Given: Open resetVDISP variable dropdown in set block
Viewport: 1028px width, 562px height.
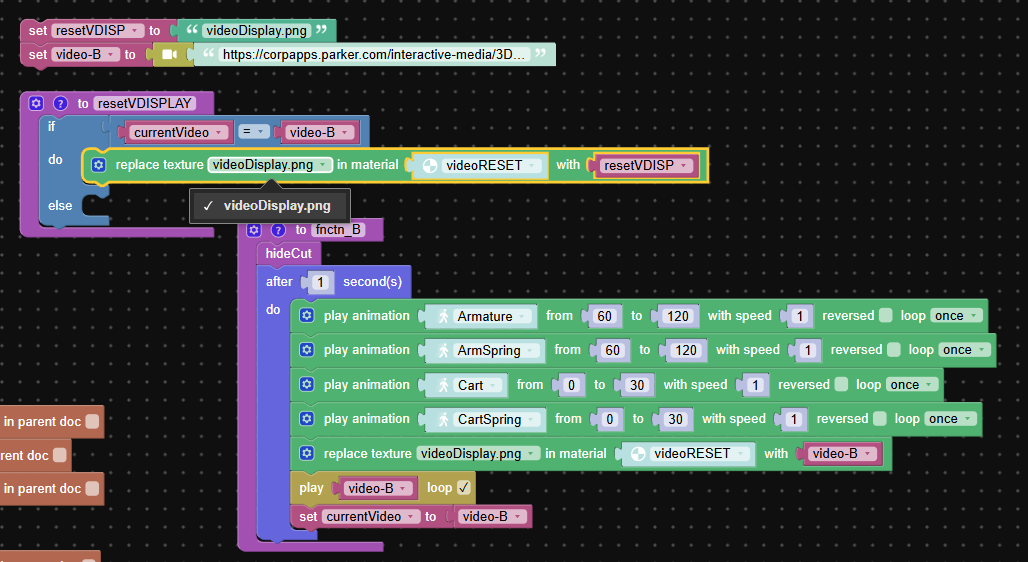Looking at the screenshot, I should click(98, 30).
